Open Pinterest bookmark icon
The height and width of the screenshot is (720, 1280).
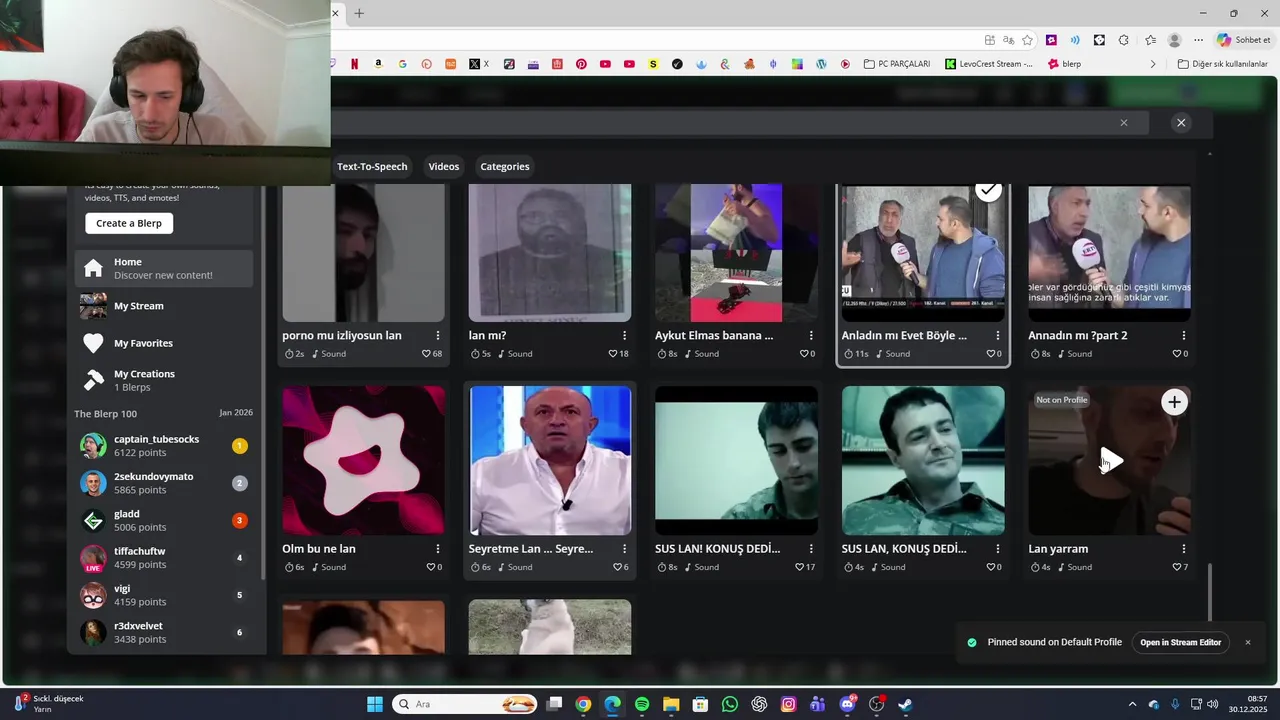(x=581, y=64)
